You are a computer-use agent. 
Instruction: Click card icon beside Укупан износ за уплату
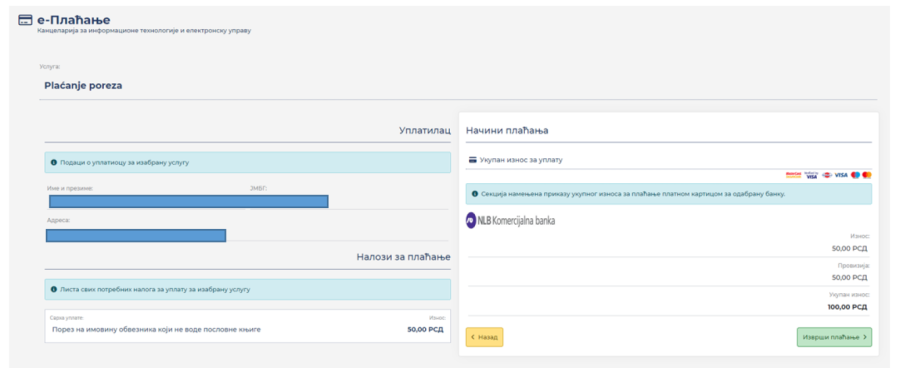(x=472, y=160)
